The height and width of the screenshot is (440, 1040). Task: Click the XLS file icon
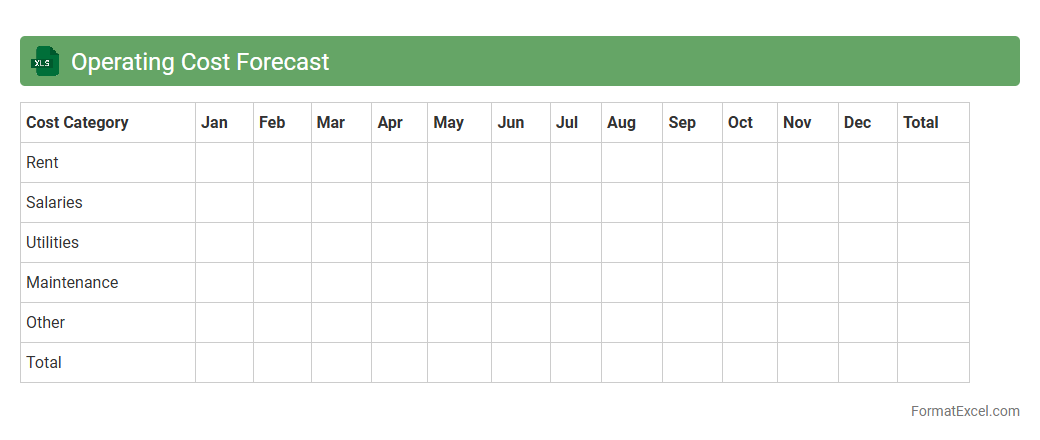tap(45, 61)
